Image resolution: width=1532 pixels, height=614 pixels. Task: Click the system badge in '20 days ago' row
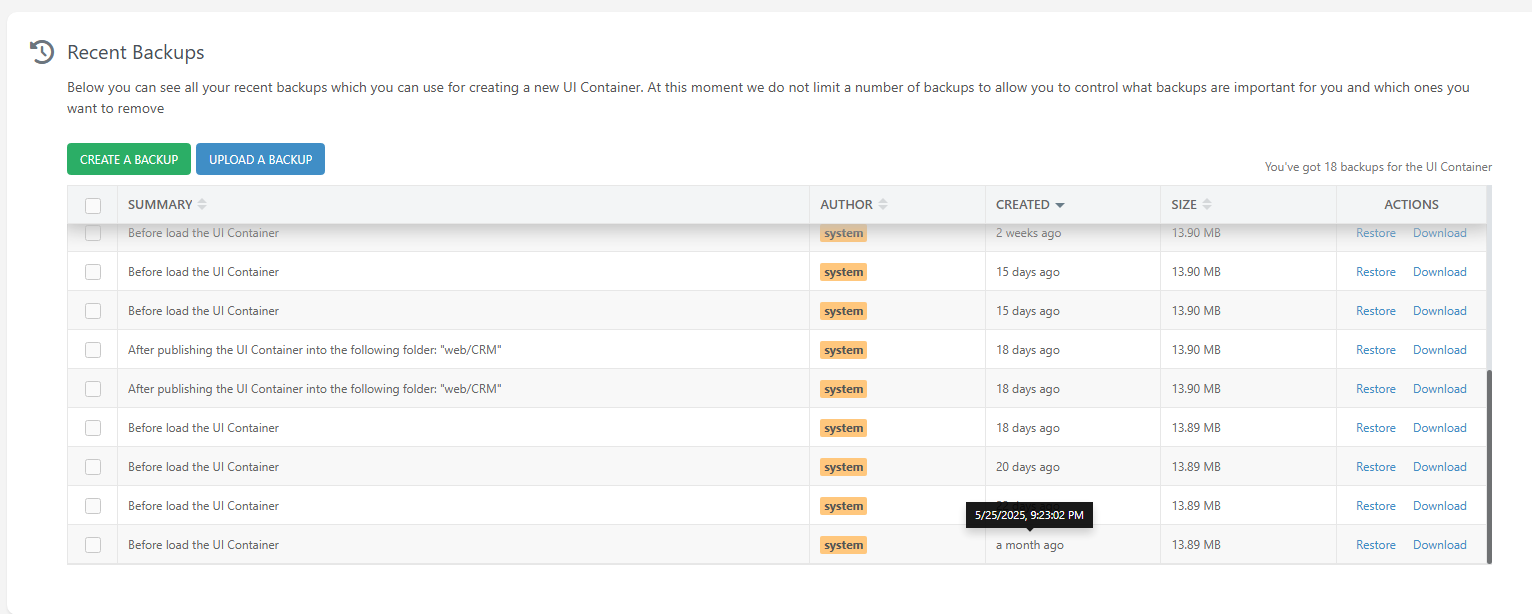pos(843,467)
